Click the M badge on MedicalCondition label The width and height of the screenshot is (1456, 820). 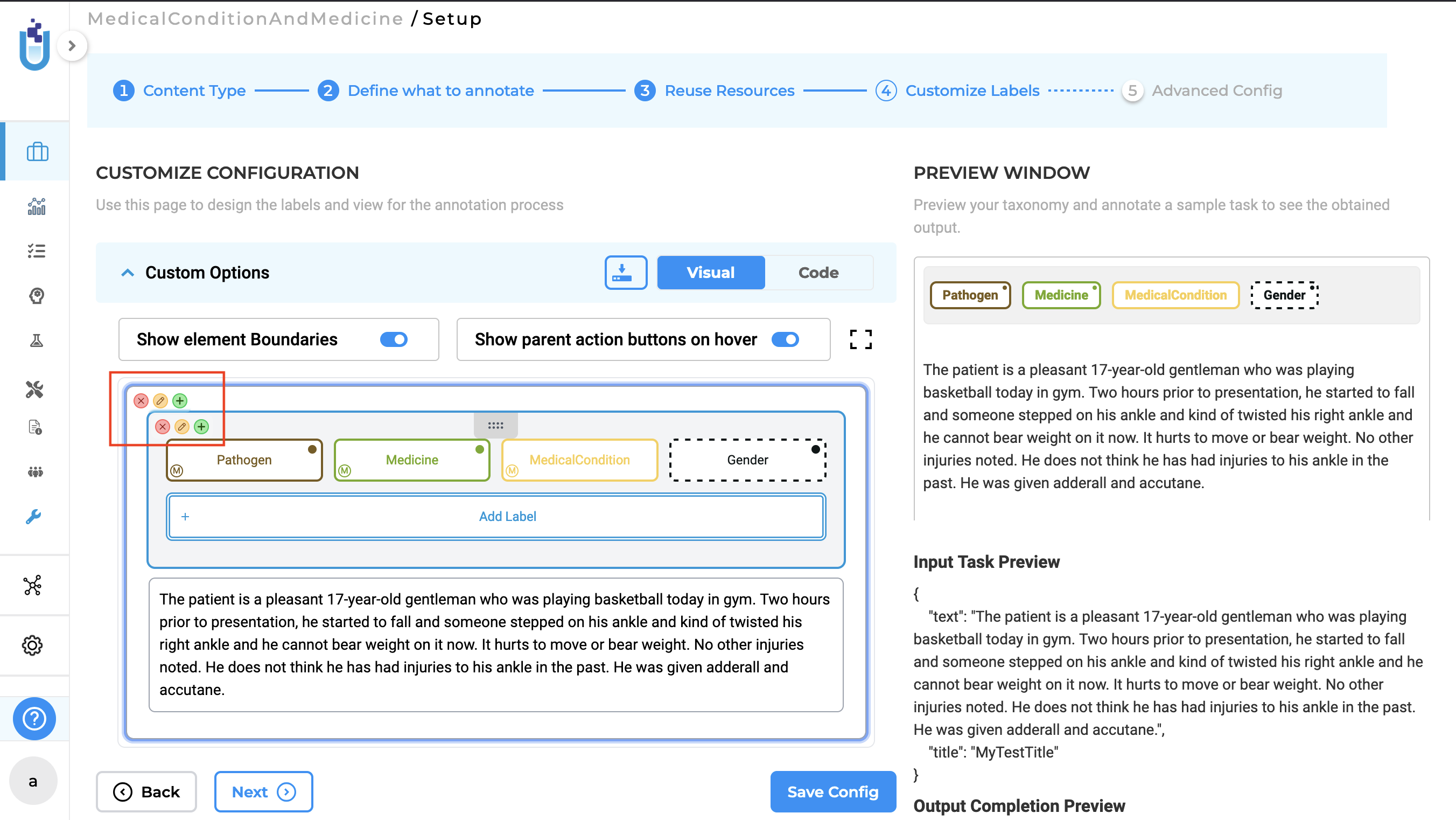512,470
